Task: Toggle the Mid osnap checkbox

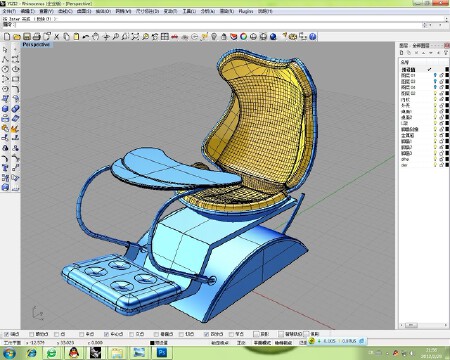Action: tap(81, 334)
